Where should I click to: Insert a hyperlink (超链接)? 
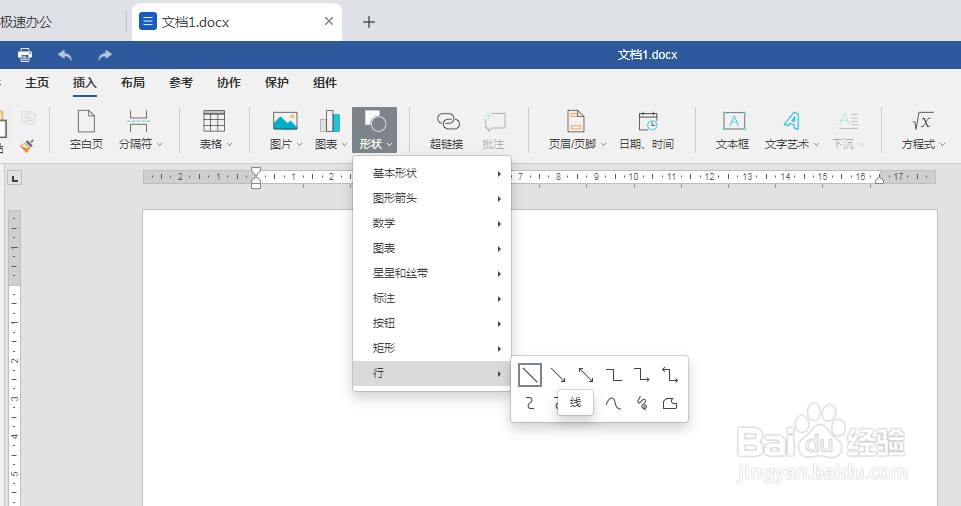click(x=447, y=129)
